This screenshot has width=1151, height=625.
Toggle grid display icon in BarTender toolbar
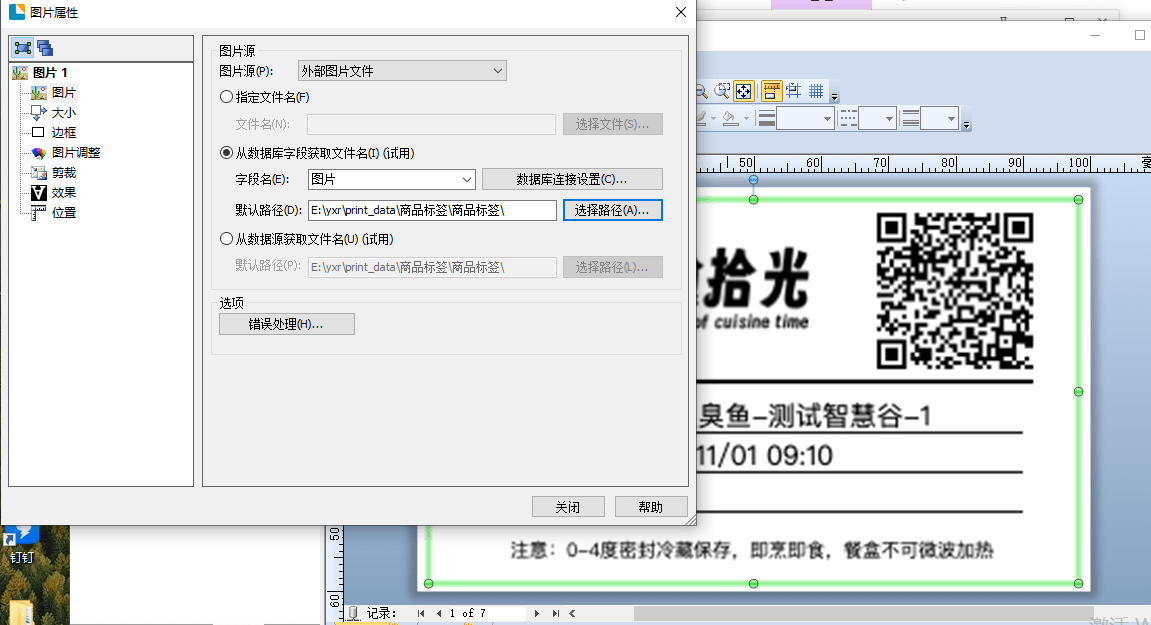pyautogui.click(x=816, y=90)
